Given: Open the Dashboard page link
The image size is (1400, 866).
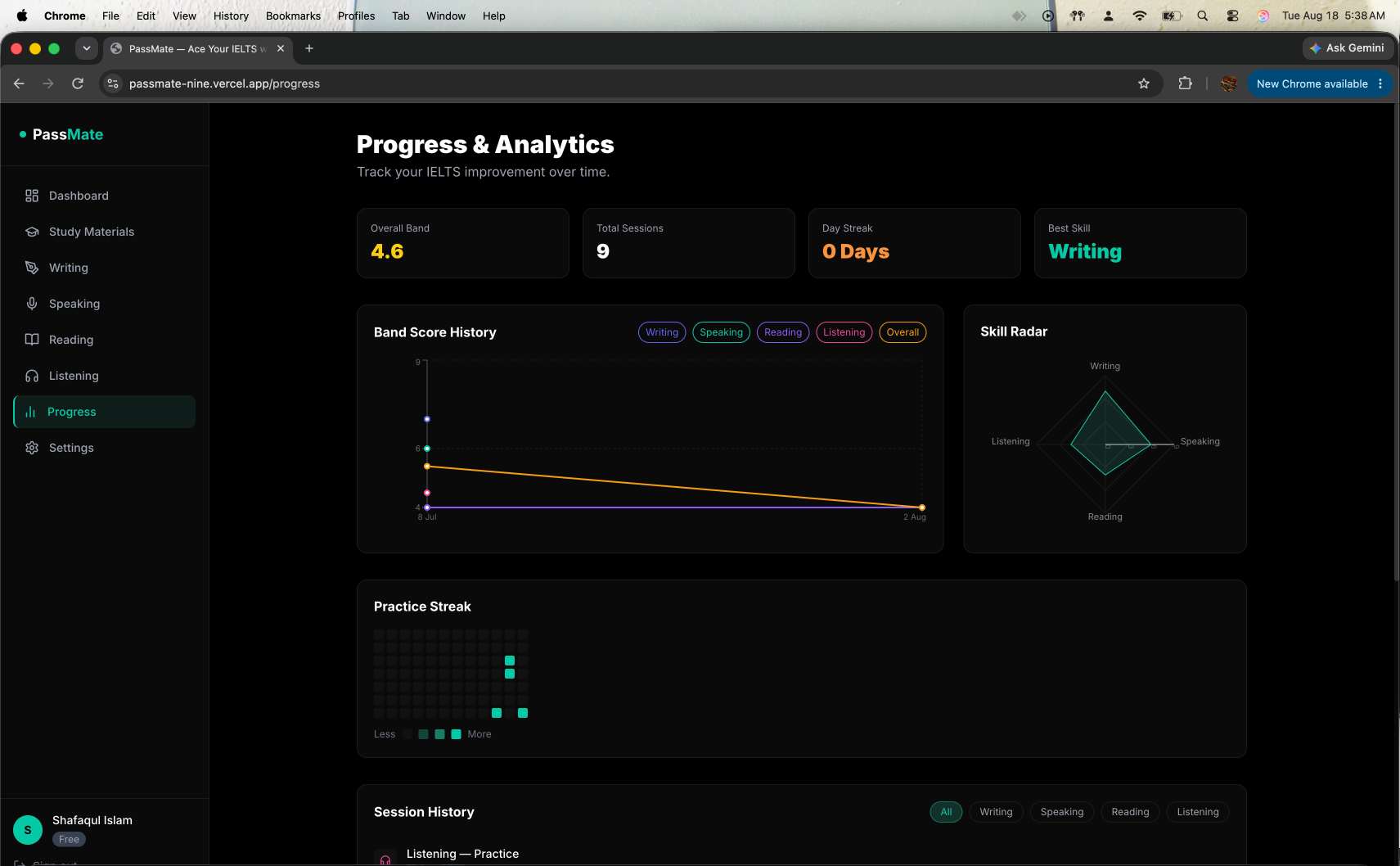Looking at the screenshot, I should [x=105, y=196].
